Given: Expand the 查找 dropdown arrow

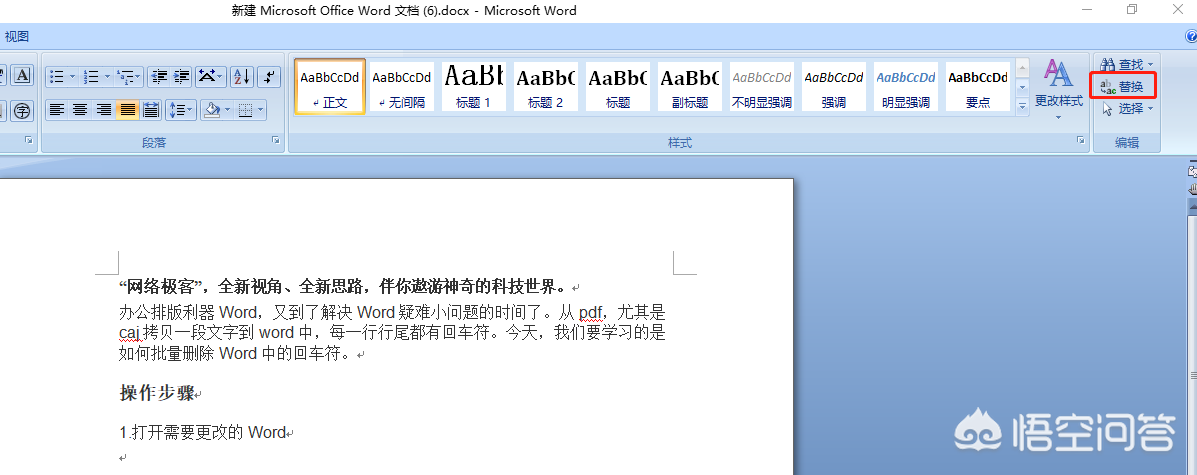Looking at the screenshot, I should point(1150,65).
